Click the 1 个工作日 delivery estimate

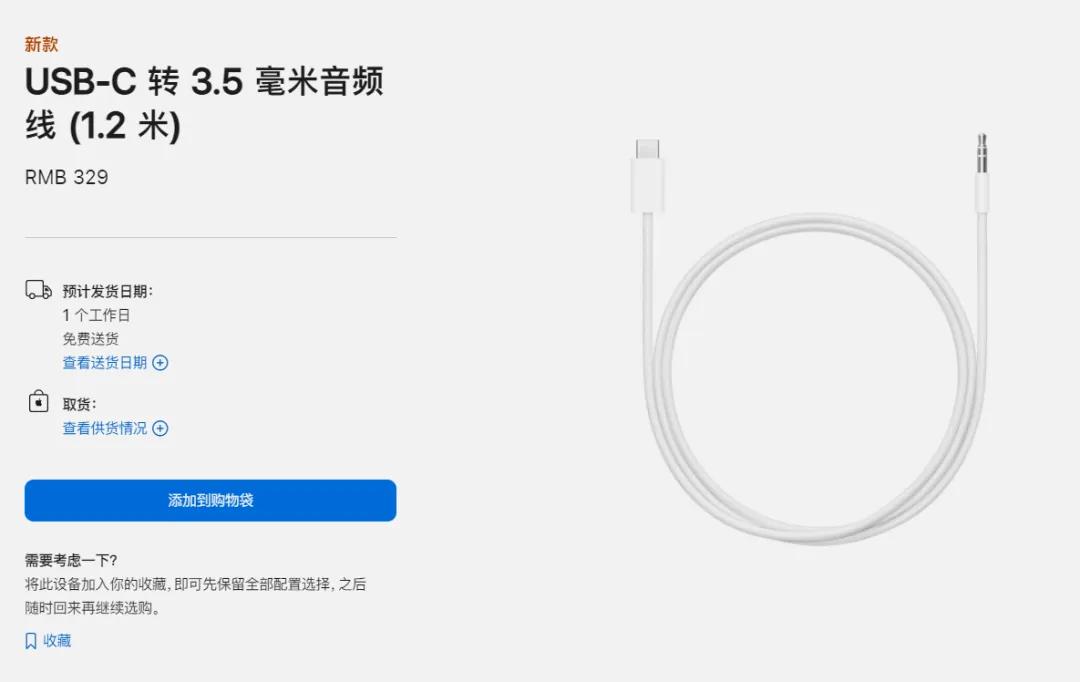point(96,316)
